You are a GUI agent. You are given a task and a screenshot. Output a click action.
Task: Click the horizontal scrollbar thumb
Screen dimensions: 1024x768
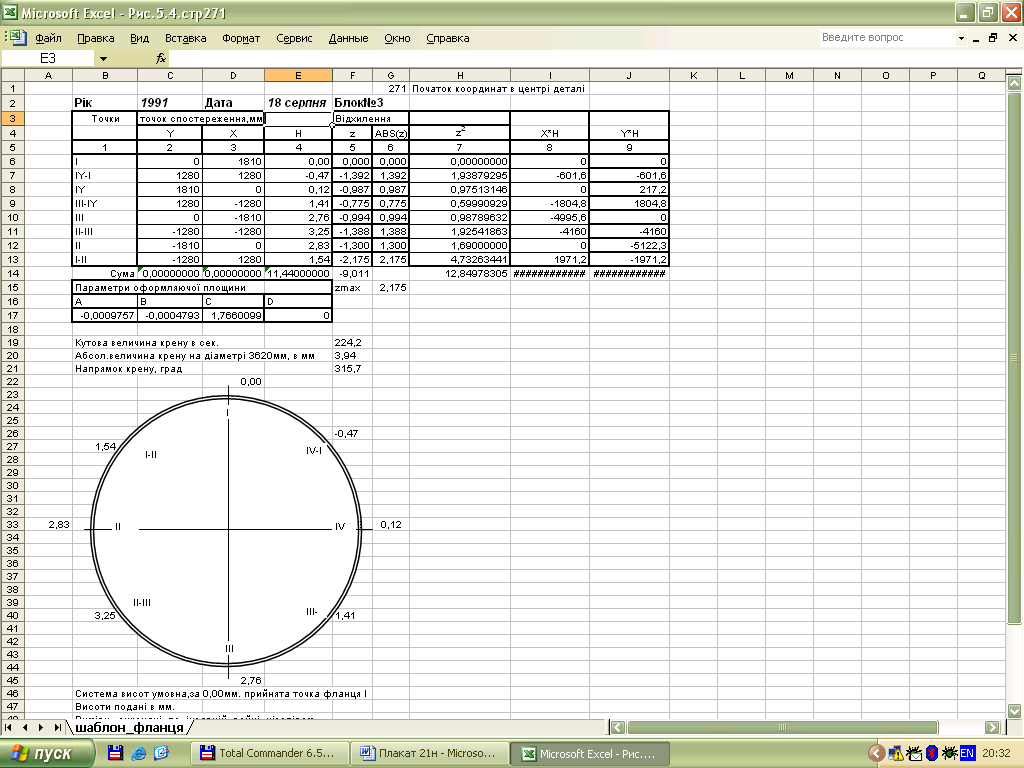click(782, 727)
